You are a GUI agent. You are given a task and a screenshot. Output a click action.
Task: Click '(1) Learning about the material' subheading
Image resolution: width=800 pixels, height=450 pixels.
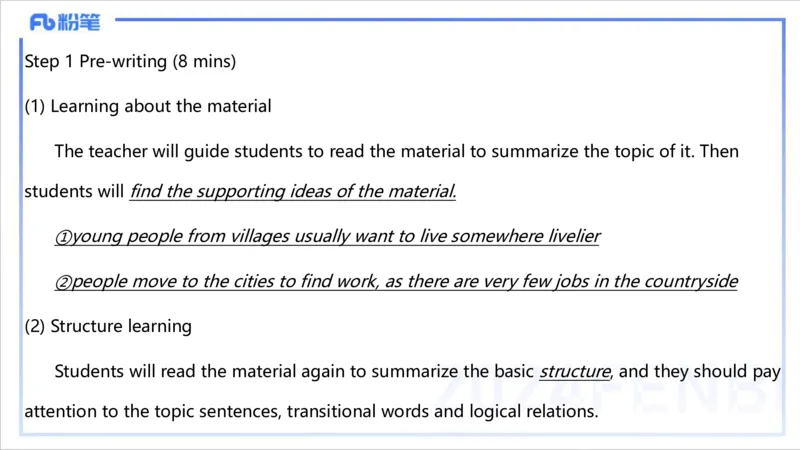[x=148, y=106]
